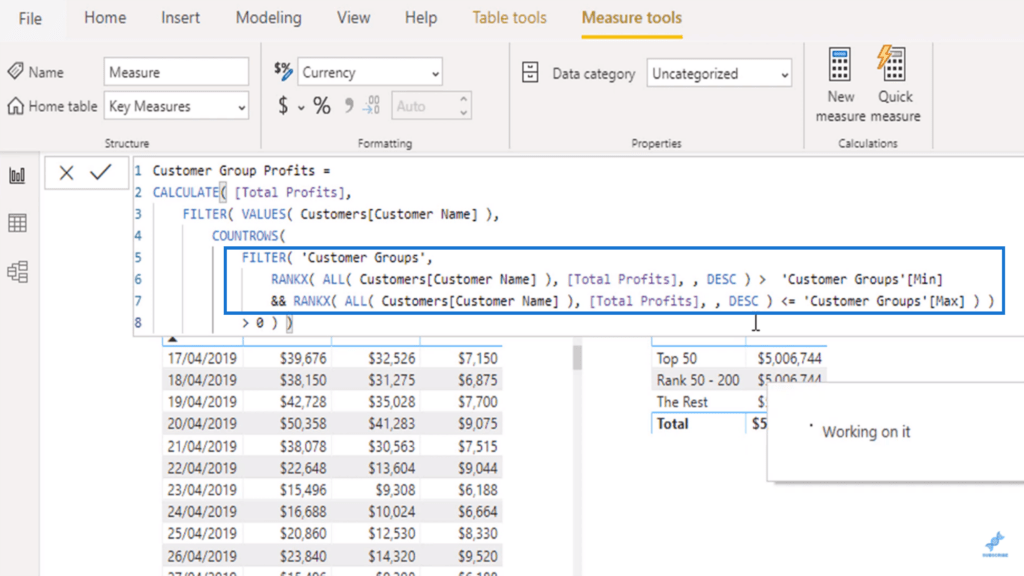Image resolution: width=1024 pixels, height=576 pixels.
Task: Click the Total row label
Action: tap(672, 424)
